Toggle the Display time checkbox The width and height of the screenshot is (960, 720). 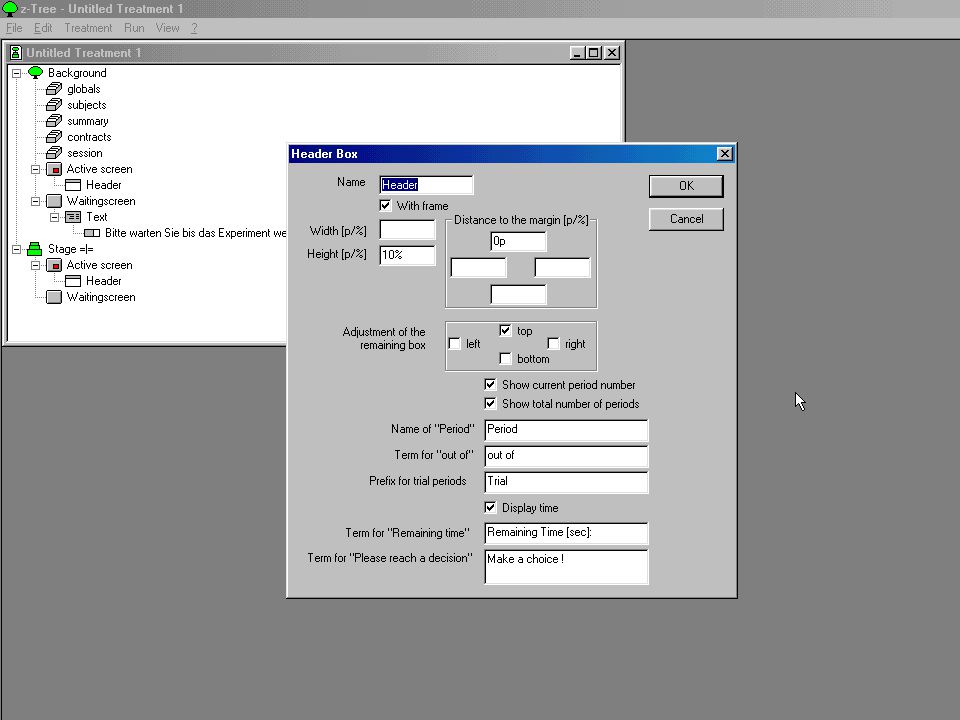(x=490, y=508)
